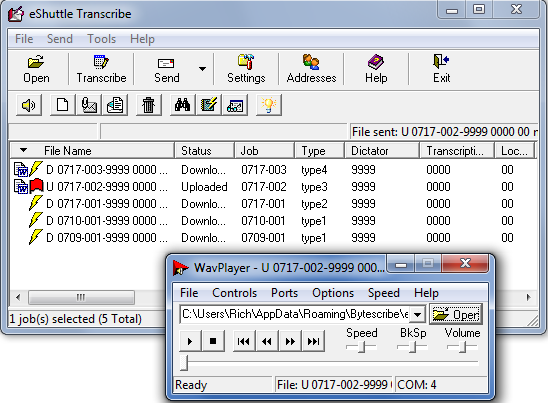Click the Volume slider in WavPlayer
This screenshot has width=548, height=403.
pos(462,347)
